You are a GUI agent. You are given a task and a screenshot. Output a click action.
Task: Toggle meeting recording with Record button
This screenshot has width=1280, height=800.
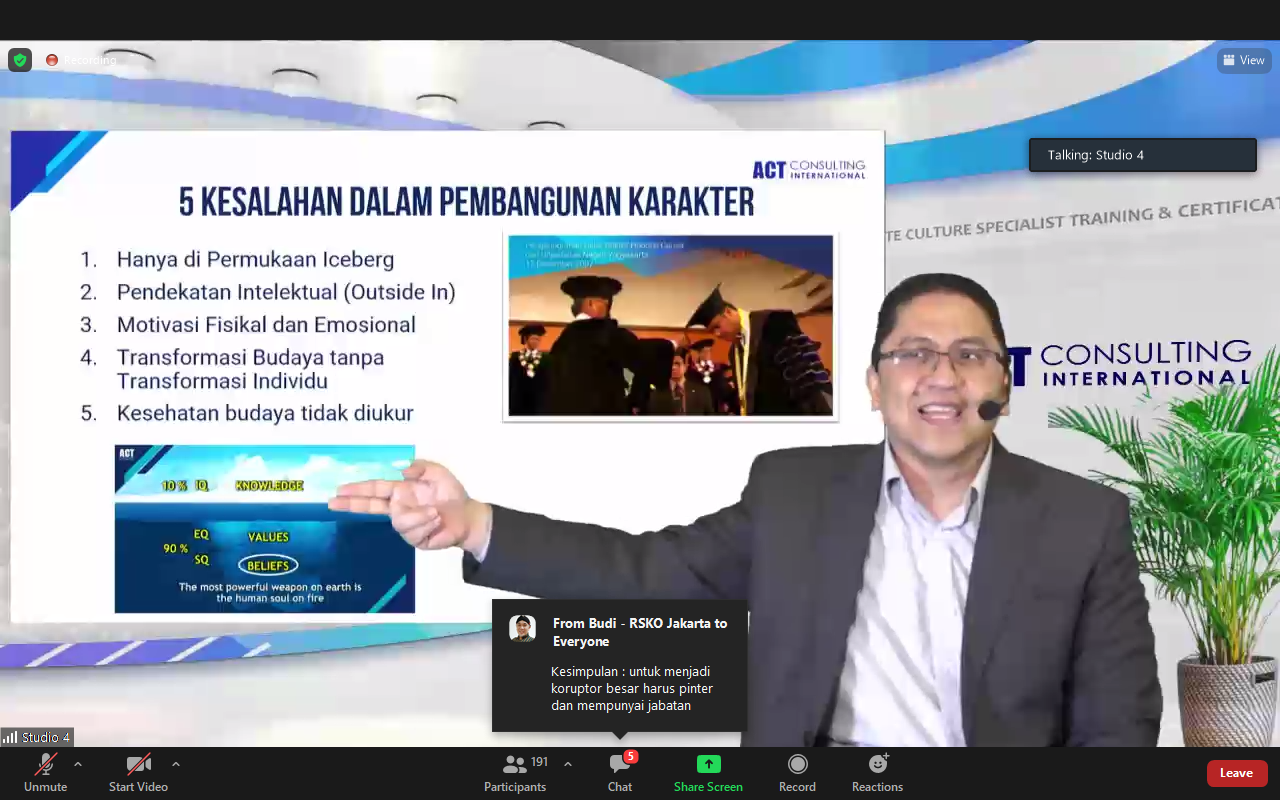pos(797,772)
